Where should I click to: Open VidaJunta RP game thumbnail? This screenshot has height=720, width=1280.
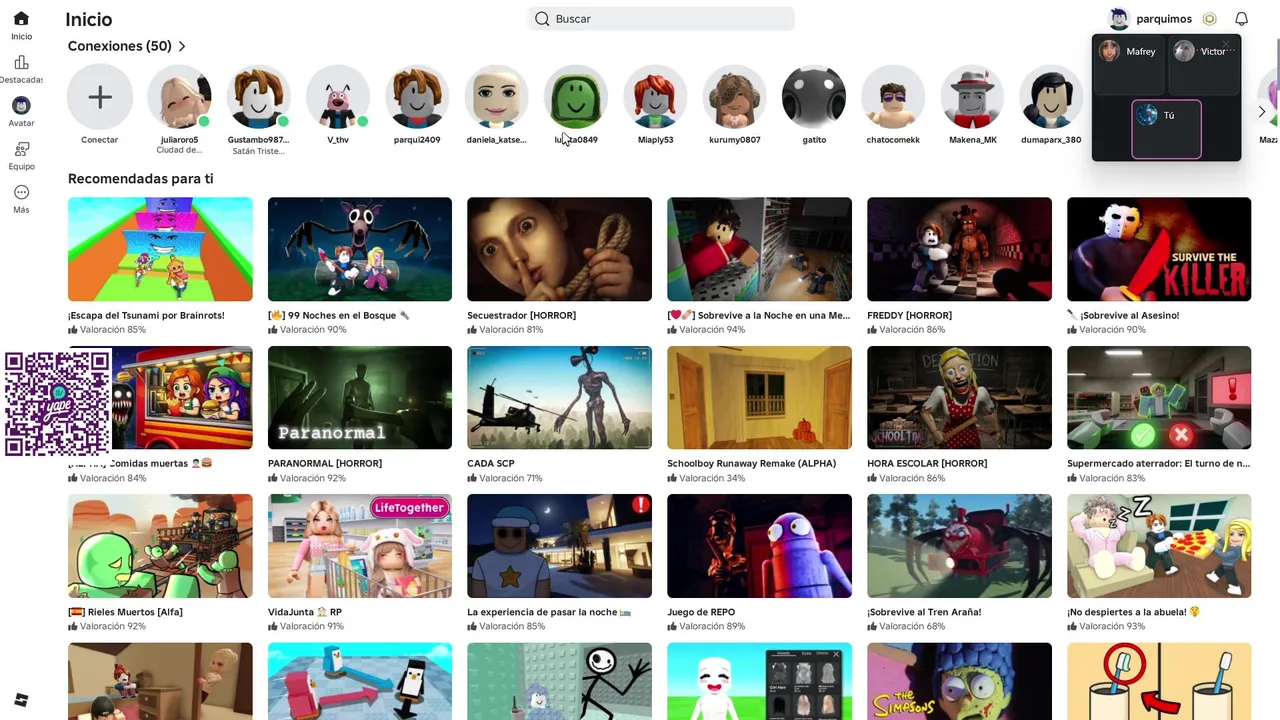pos(360,546)
